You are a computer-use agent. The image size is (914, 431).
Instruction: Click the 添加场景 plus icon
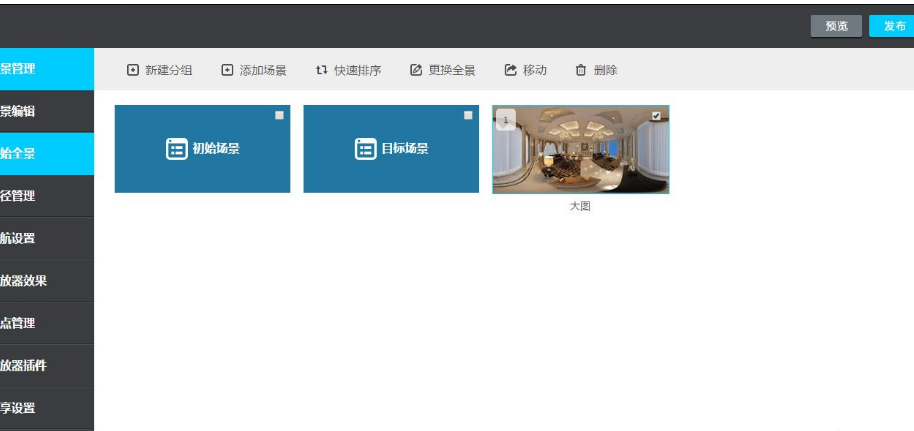click(x=227, y=71)
